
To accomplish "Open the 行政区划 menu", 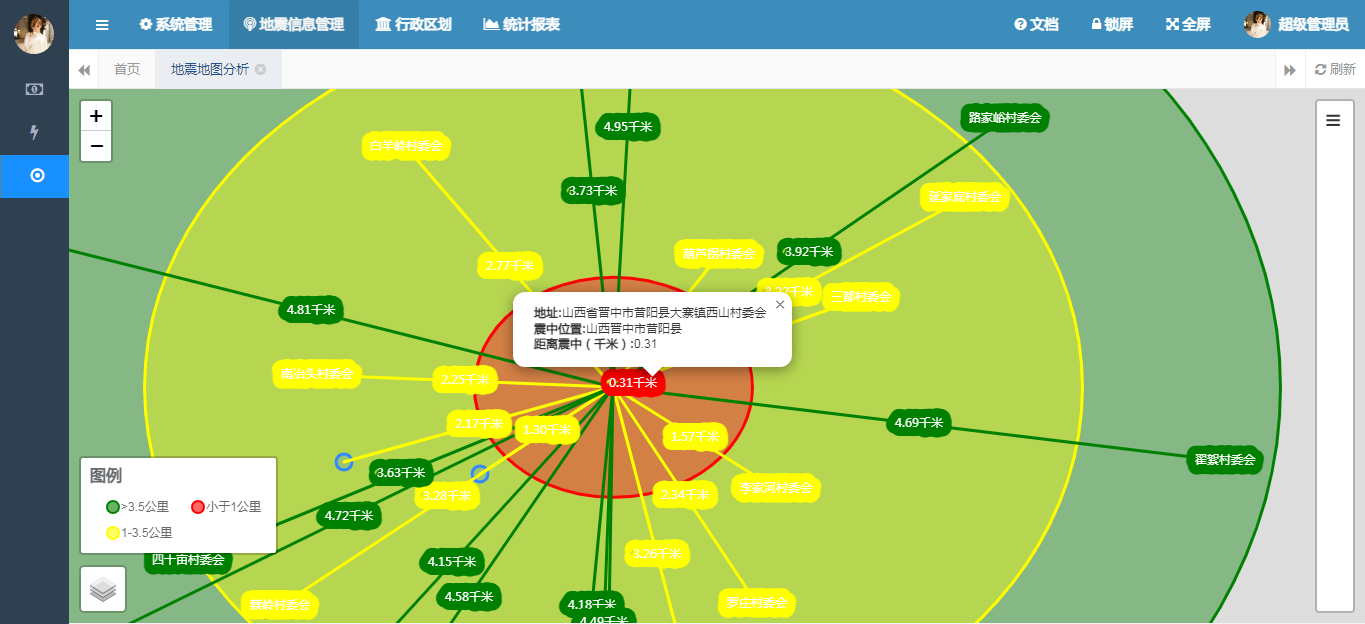I will click(x=413, y=24).
